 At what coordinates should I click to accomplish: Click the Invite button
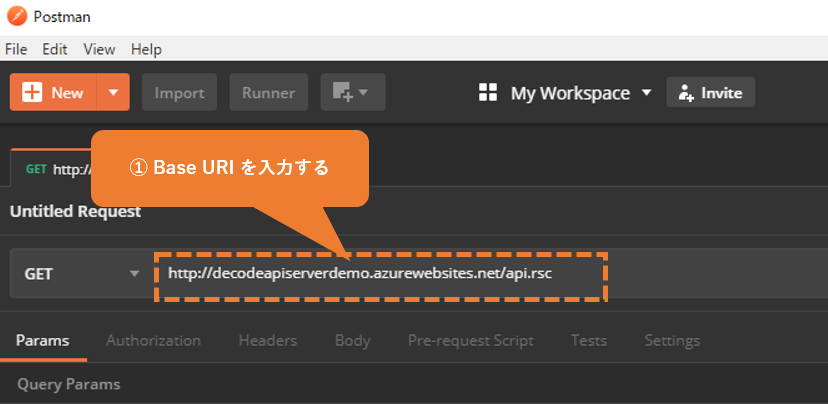(x=711, y=92)
